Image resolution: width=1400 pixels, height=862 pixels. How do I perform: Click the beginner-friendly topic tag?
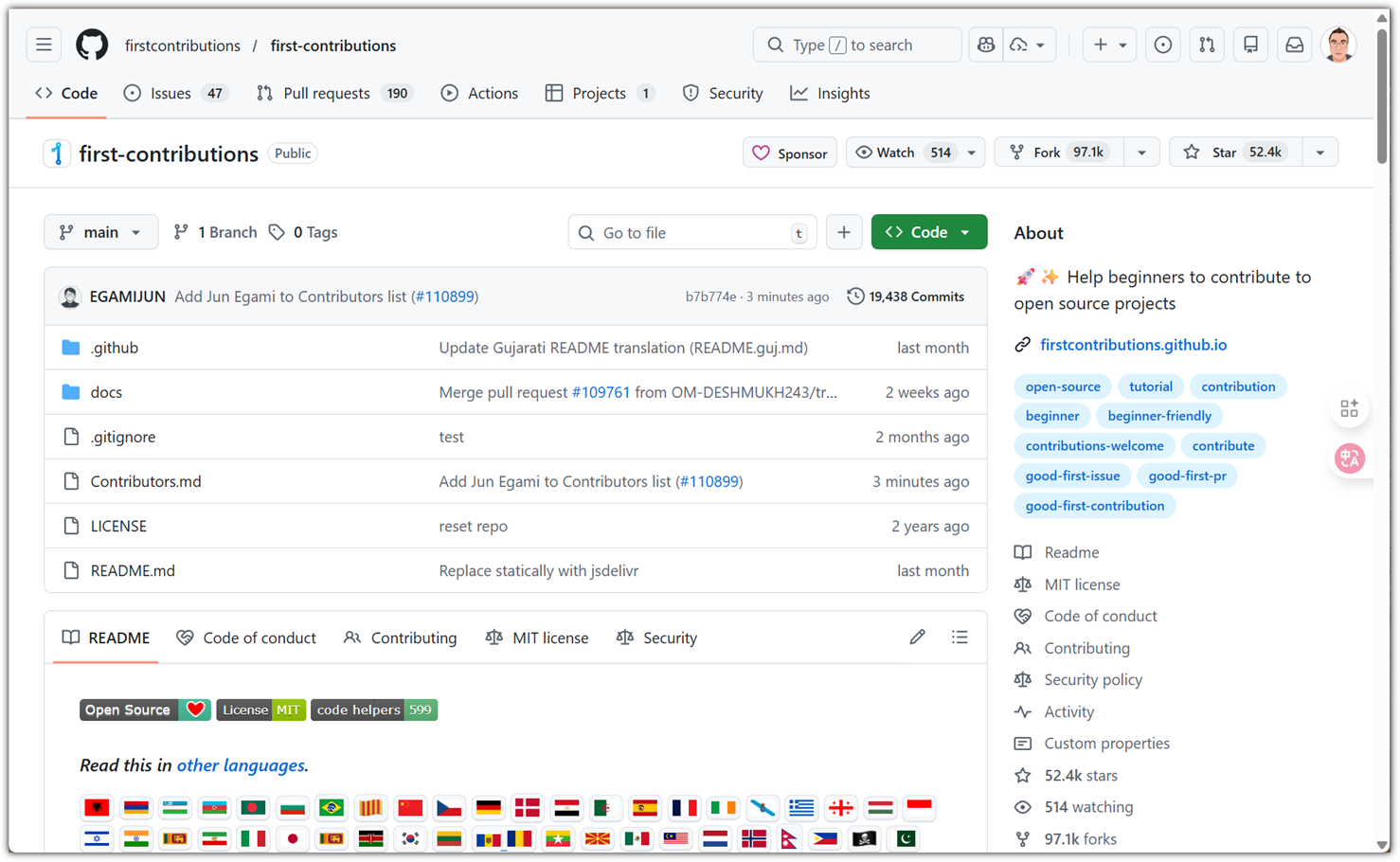(1159, 416)
